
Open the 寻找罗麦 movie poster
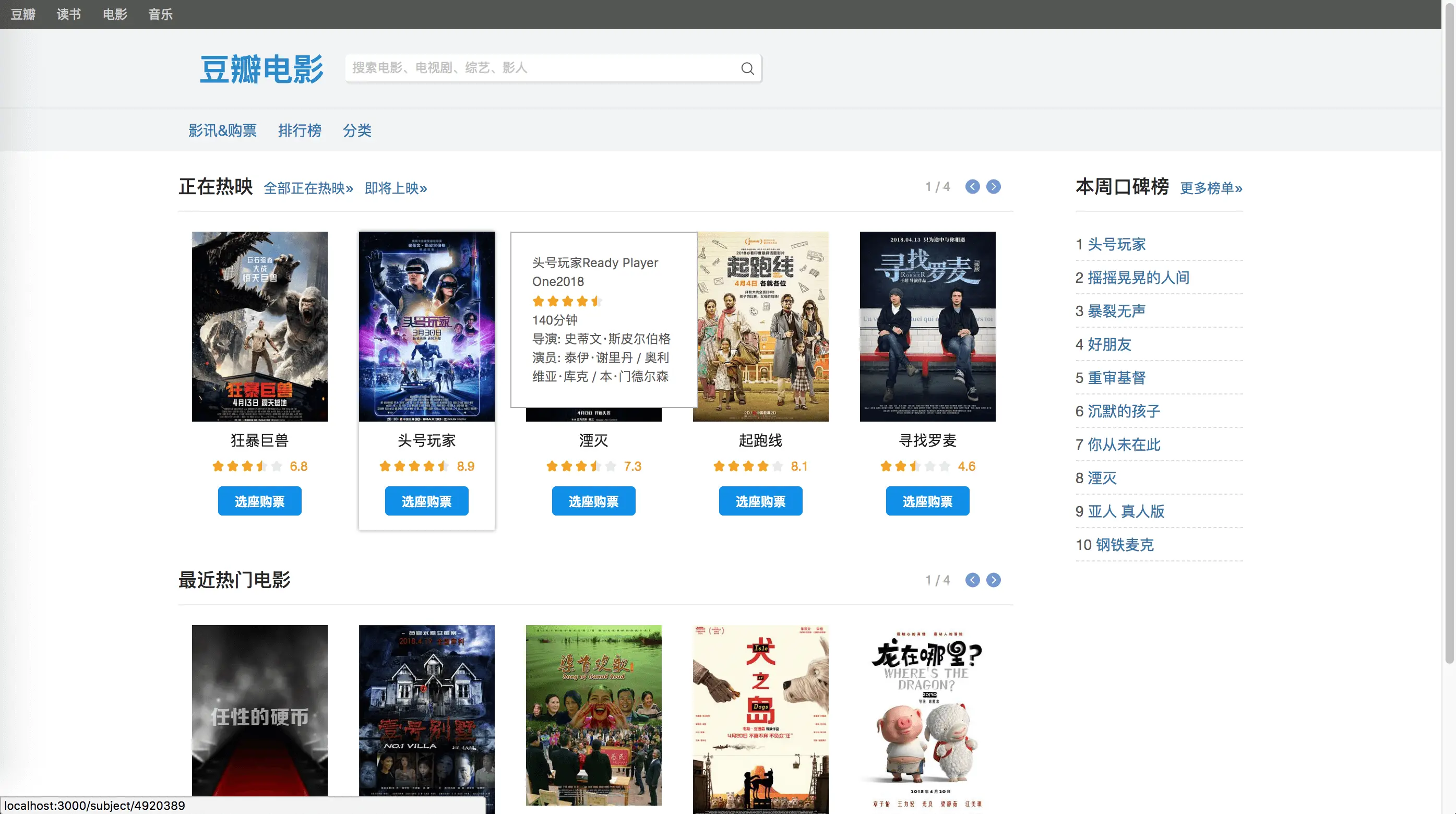click(927, 326)
